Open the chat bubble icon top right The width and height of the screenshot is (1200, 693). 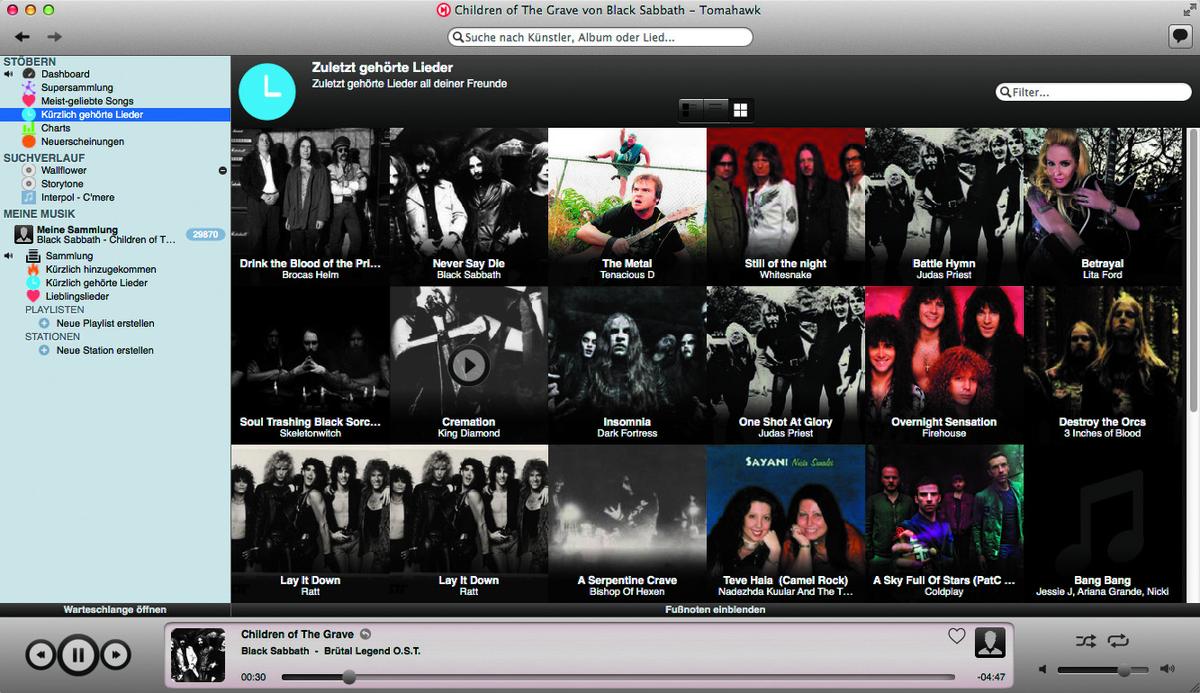(x=1179, y=36)
